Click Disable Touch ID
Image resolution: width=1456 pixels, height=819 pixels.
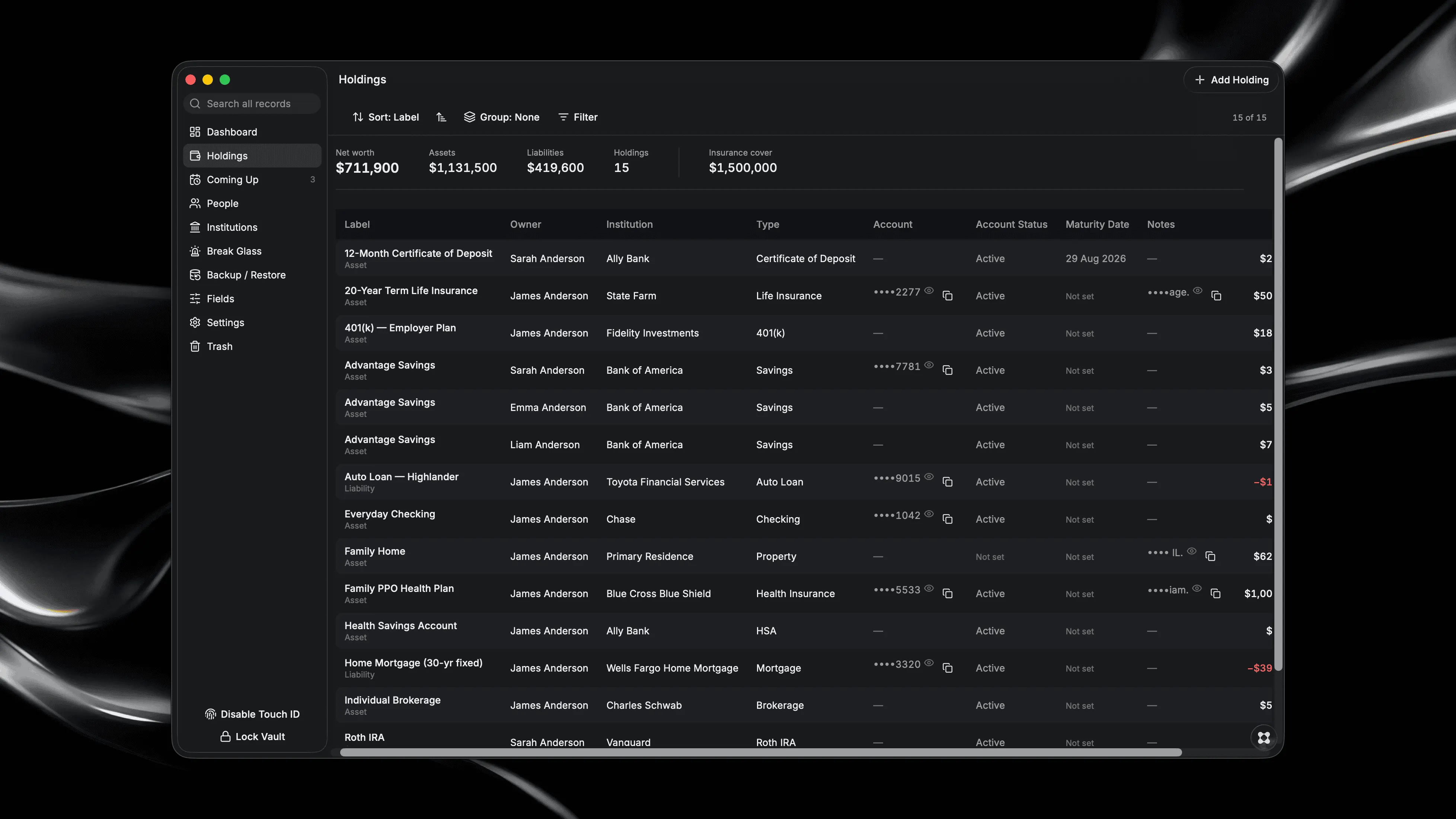(252, 714)
